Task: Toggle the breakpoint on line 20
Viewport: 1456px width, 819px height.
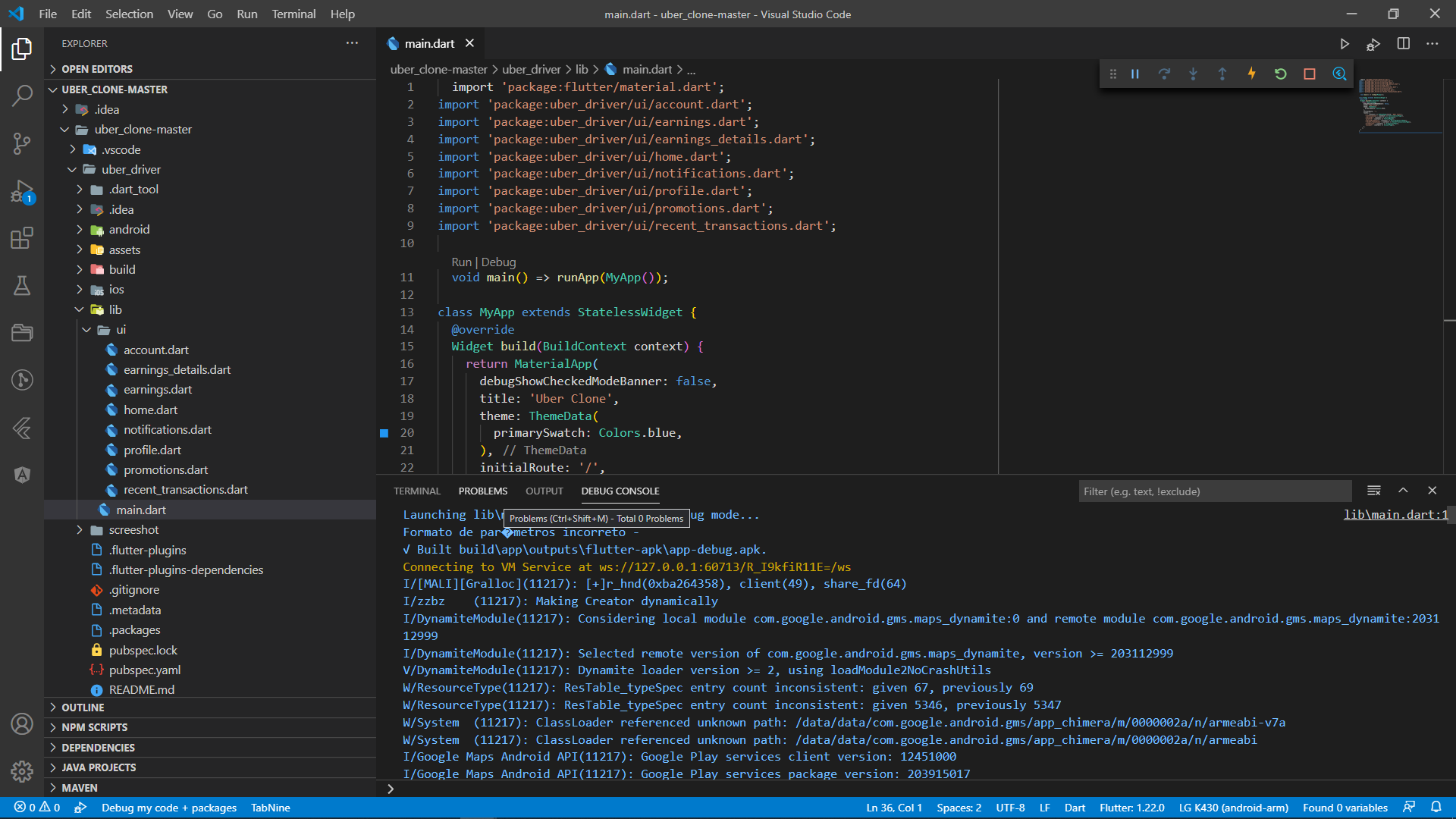Action: (385, 433)
